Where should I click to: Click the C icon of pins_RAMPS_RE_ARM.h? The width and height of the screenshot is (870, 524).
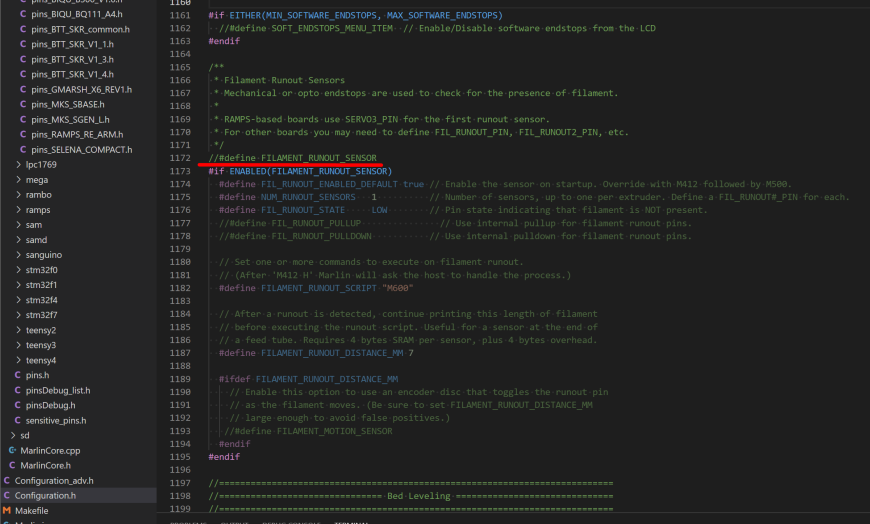(23, 134)
